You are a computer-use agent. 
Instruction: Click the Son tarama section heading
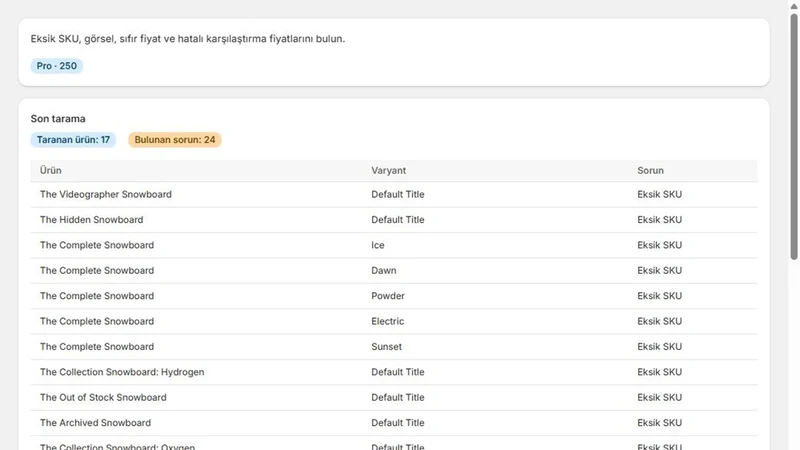(58, 119)
